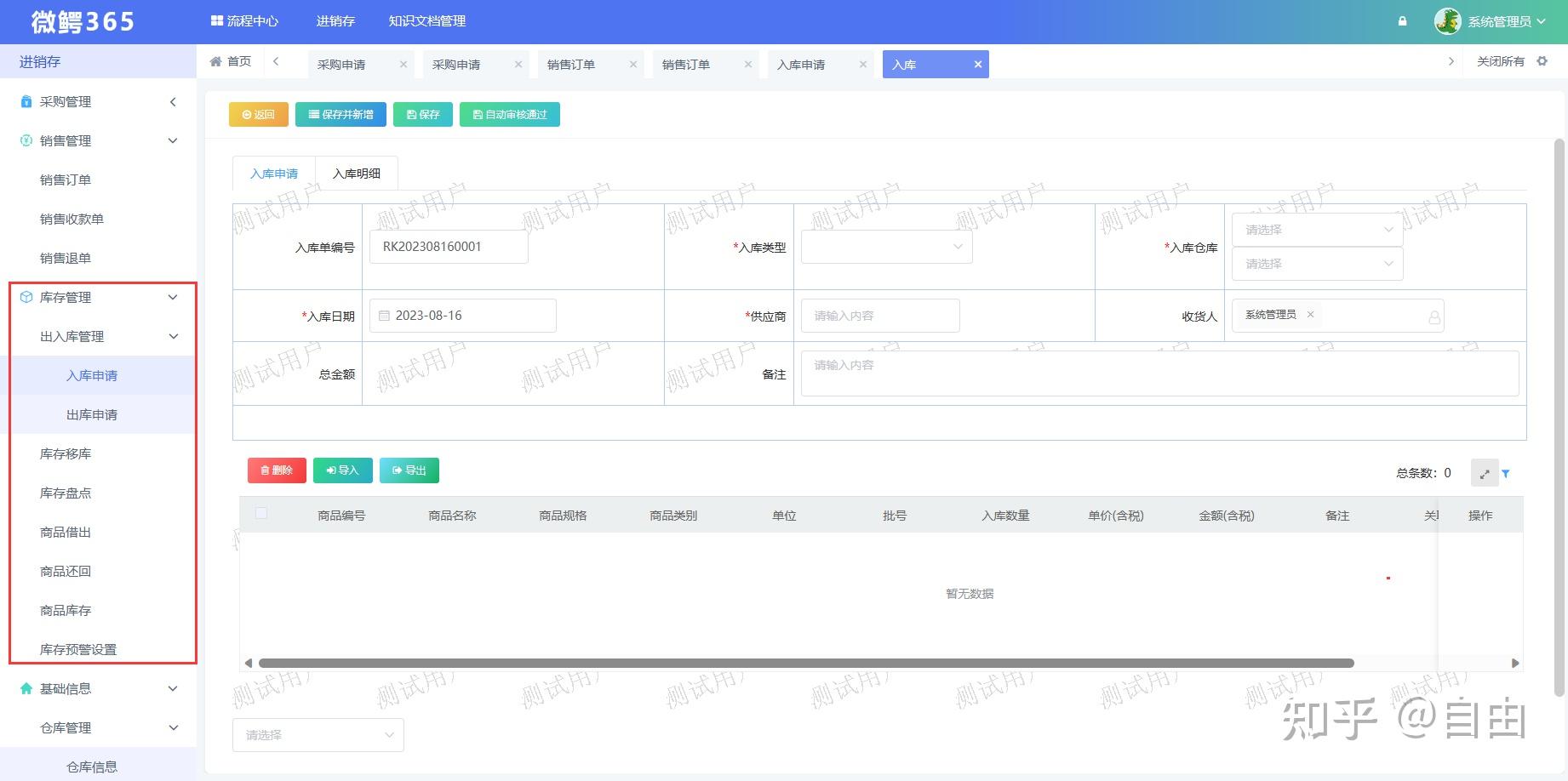
Task: Click the 销售管理 sidebar icon
Action: [x=26, y=140]
